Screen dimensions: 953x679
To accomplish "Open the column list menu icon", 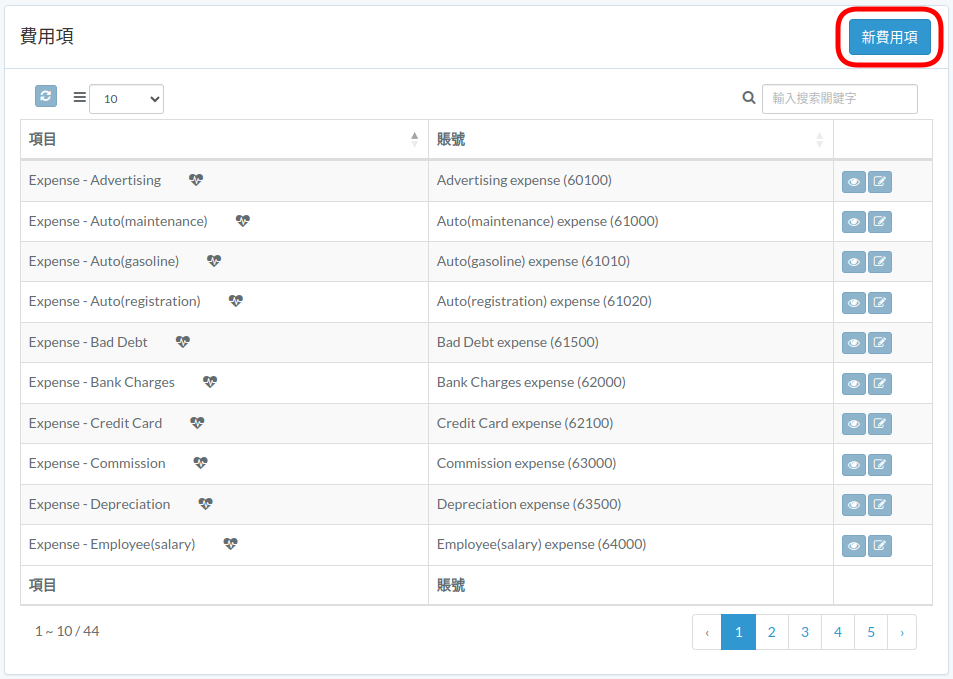I will pos(80,97).
